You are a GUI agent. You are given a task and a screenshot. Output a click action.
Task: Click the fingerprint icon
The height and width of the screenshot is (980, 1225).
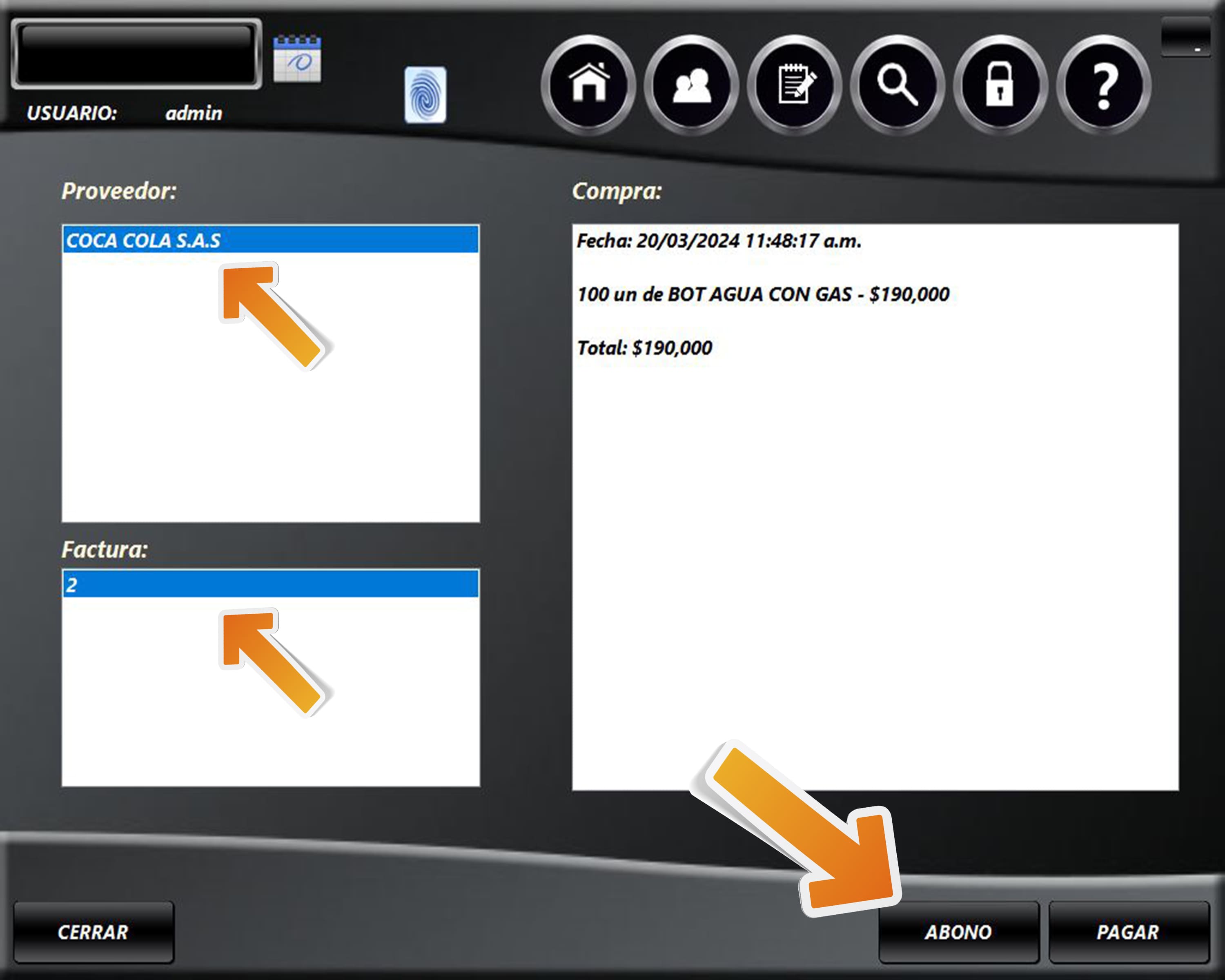[x=425, y=95]
